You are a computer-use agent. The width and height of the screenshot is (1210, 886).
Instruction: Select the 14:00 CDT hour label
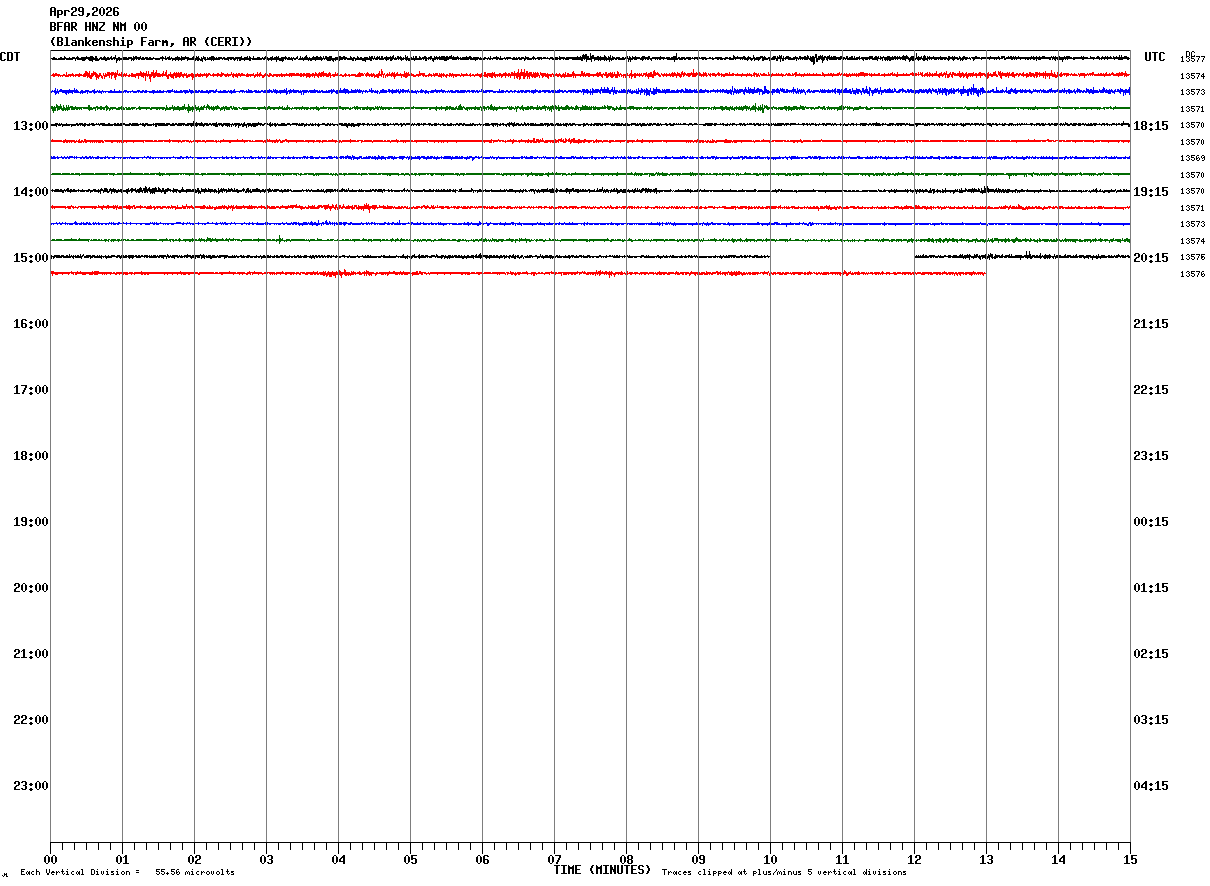(31, 192)
